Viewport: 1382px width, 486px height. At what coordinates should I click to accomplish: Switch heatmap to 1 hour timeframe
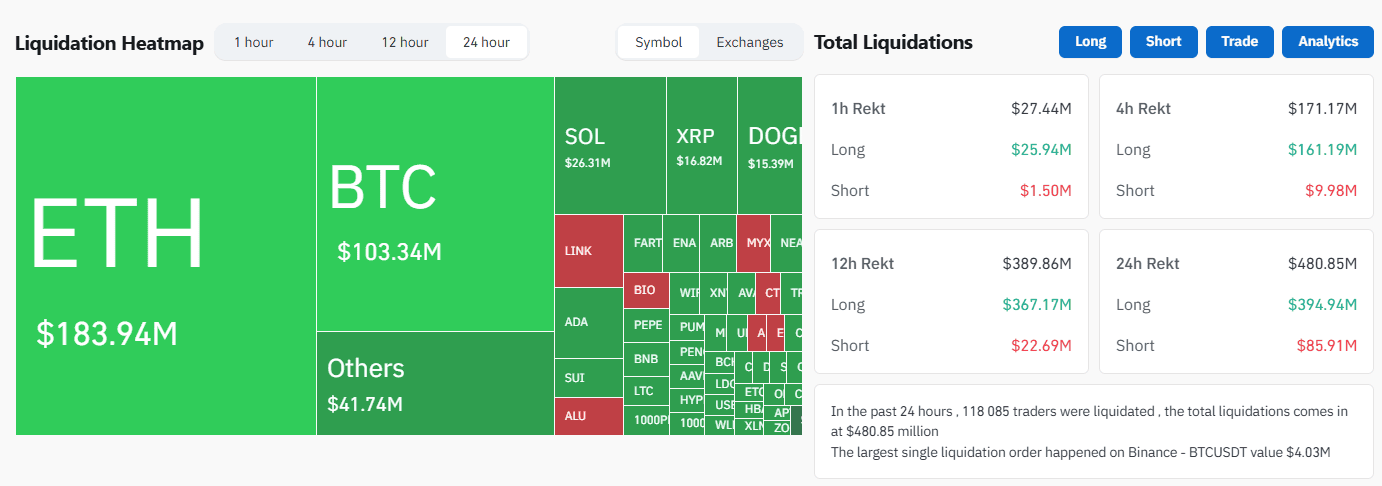tap(253, 42)
